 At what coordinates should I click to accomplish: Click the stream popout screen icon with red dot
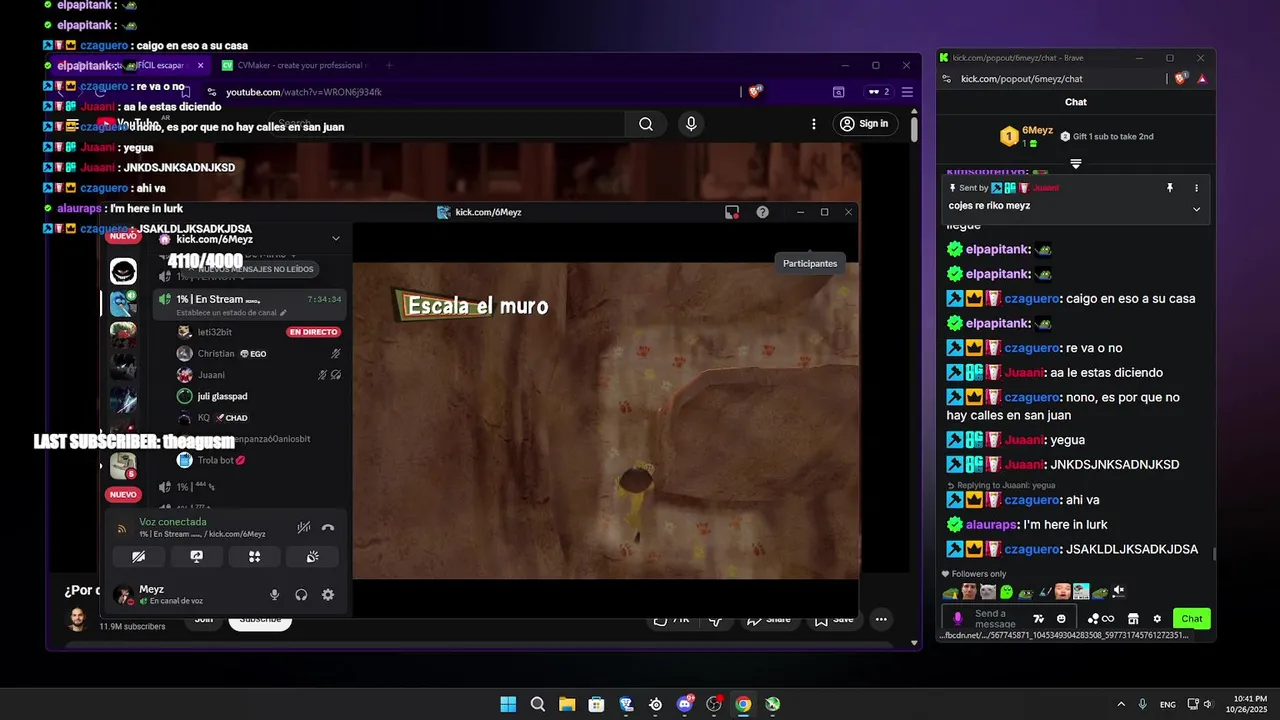732,212
